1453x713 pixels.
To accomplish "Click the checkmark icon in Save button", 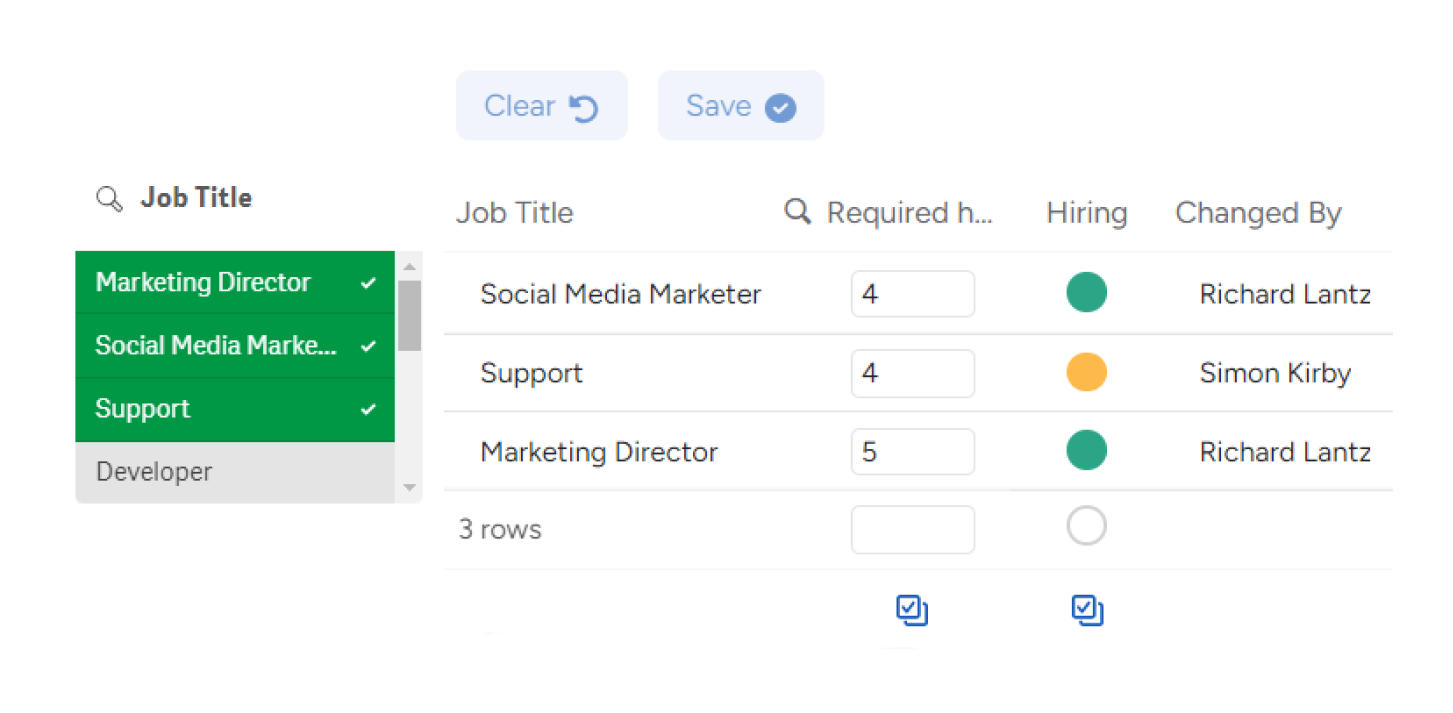I will point(780,107).
